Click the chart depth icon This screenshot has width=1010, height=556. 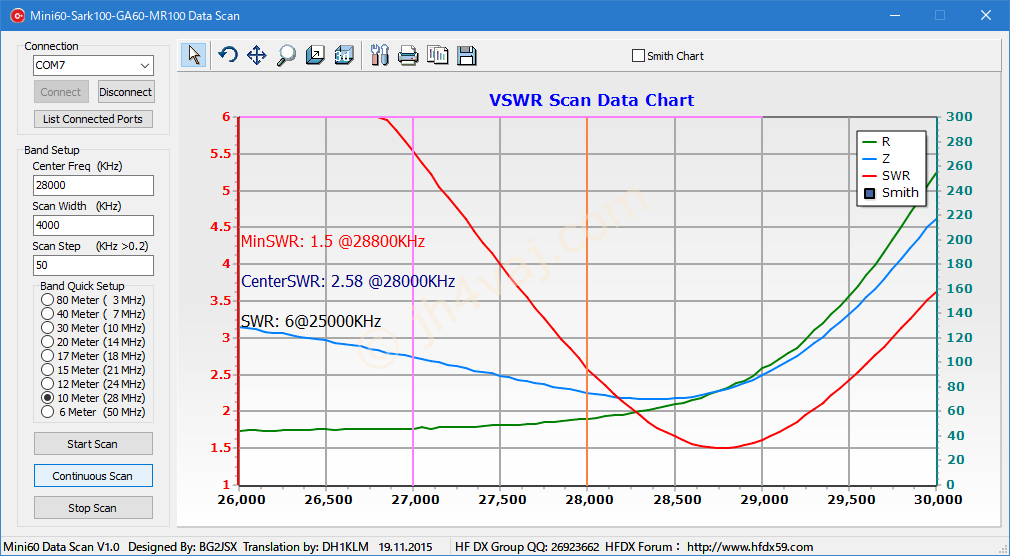tap(315, 55)
